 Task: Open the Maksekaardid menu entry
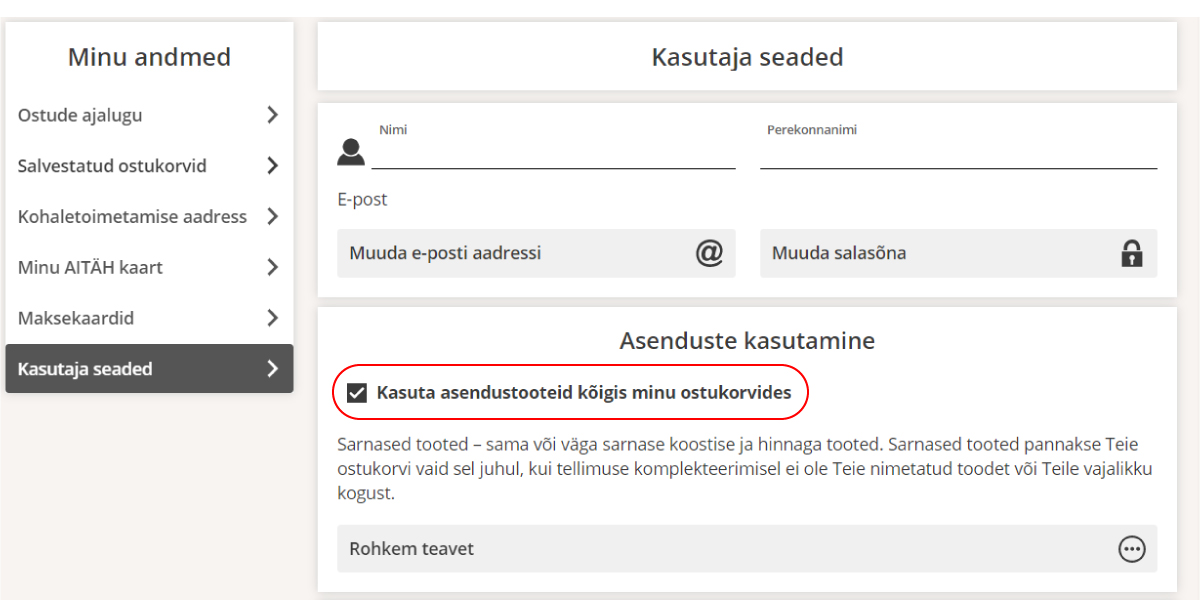(x=76, y=318)
